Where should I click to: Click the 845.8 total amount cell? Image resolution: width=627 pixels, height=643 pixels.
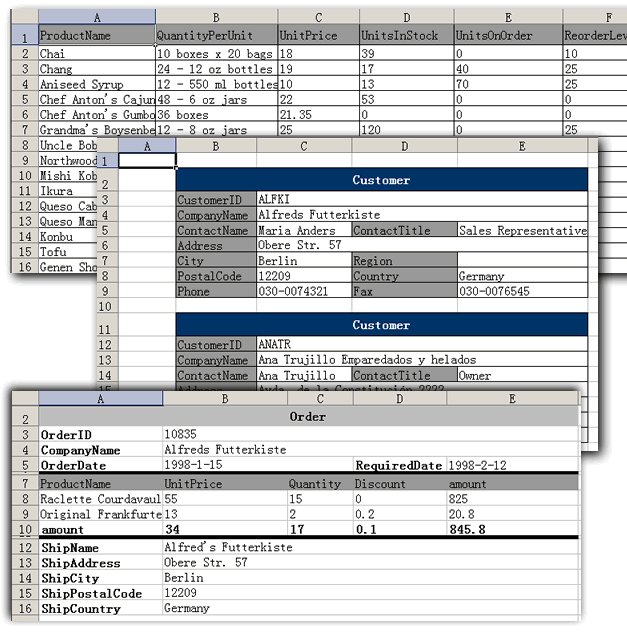[513, 529]
